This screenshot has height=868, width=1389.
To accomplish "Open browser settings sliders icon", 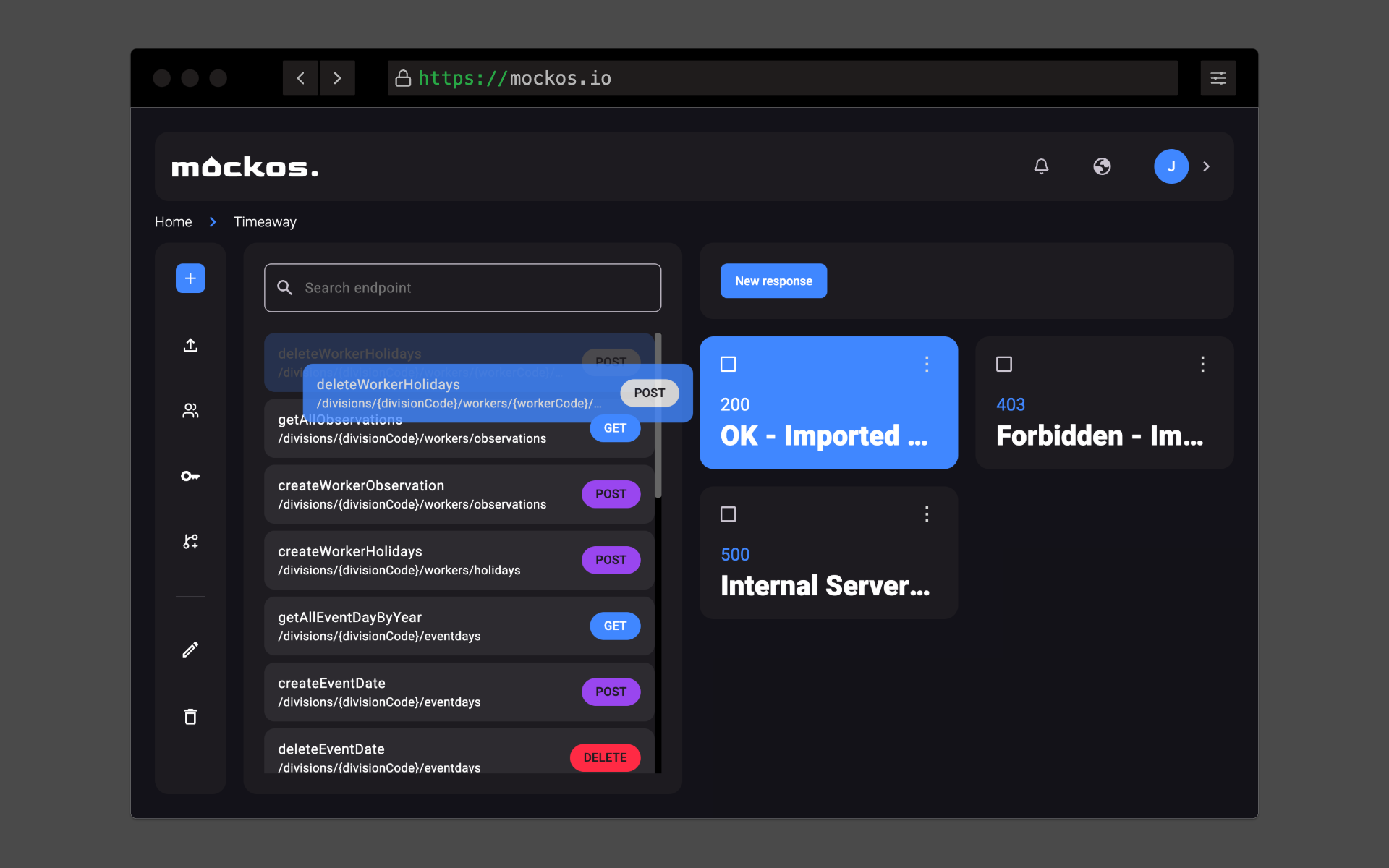I will coord(1218,78).
